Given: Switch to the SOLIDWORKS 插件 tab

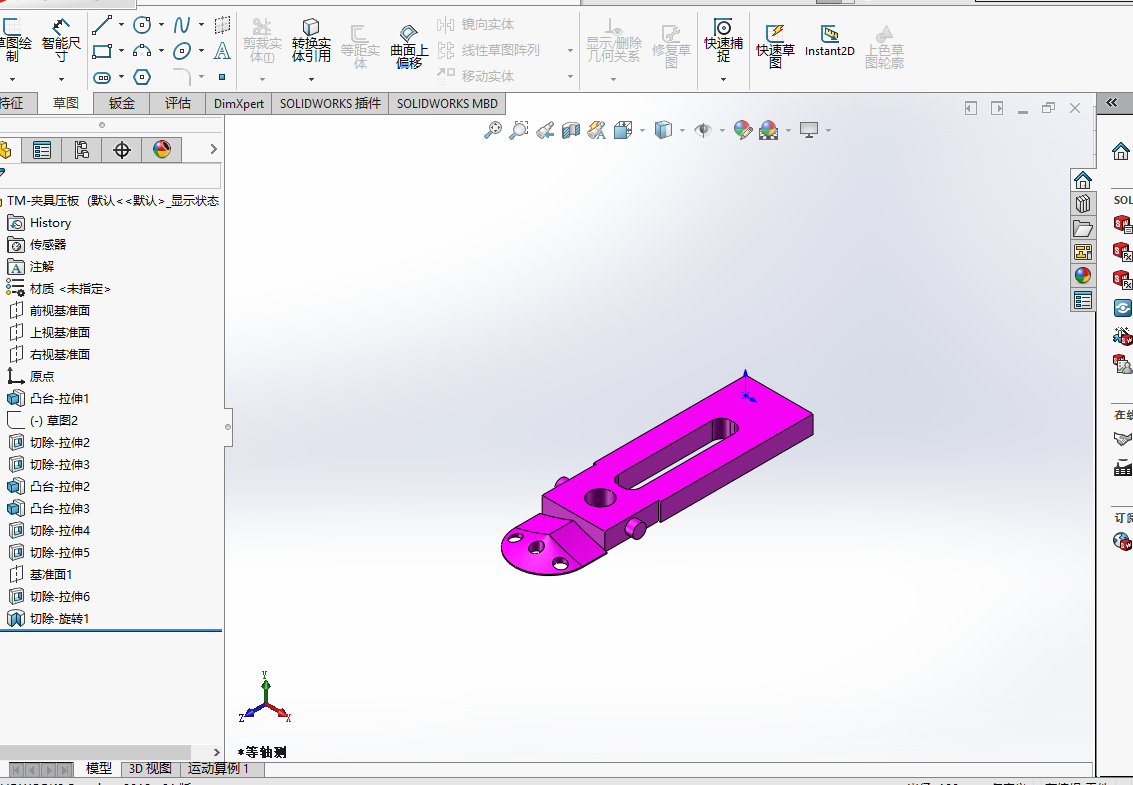Looking at the screenshot, I should tap(330, 103).
